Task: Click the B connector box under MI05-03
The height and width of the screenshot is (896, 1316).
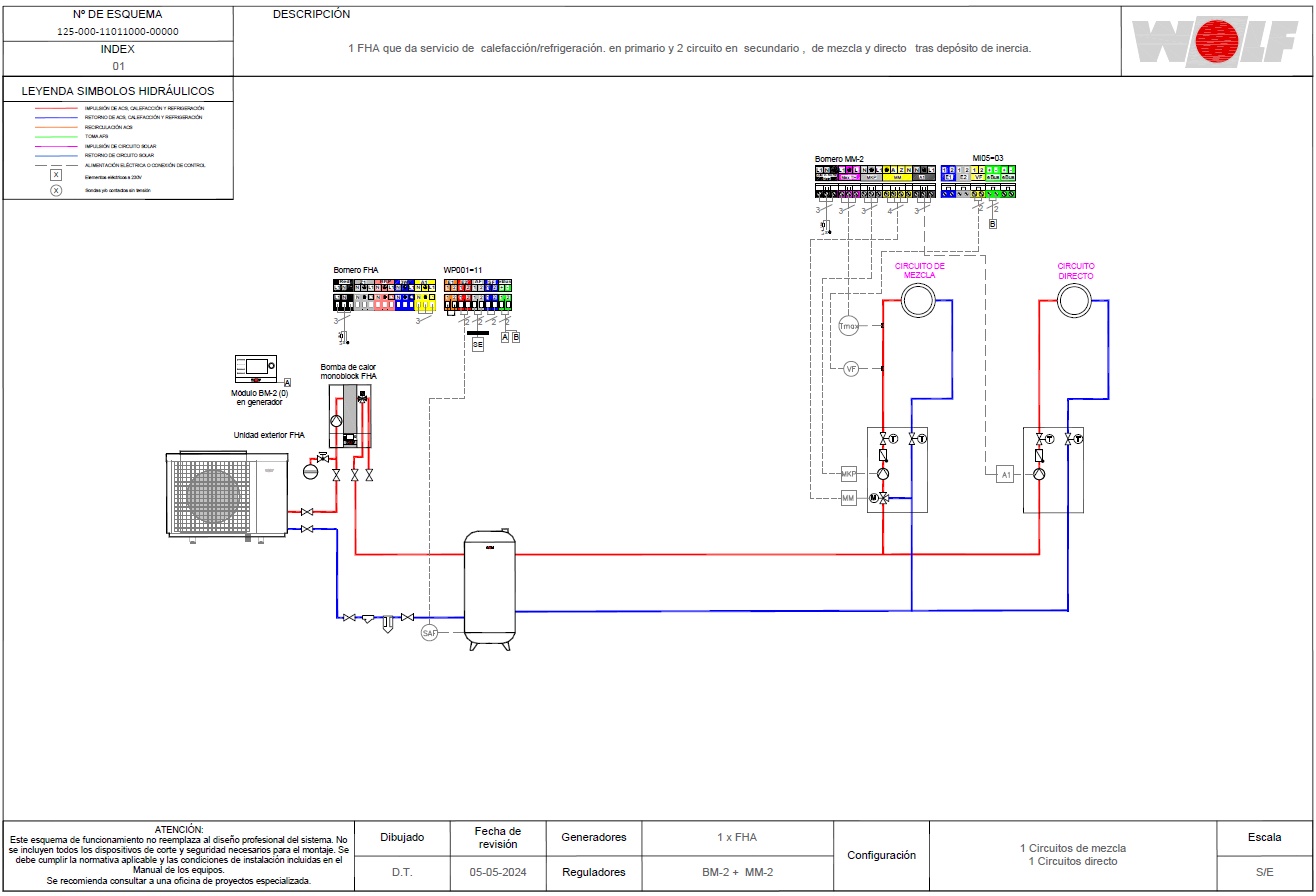Action: click(x=992, y=224)
